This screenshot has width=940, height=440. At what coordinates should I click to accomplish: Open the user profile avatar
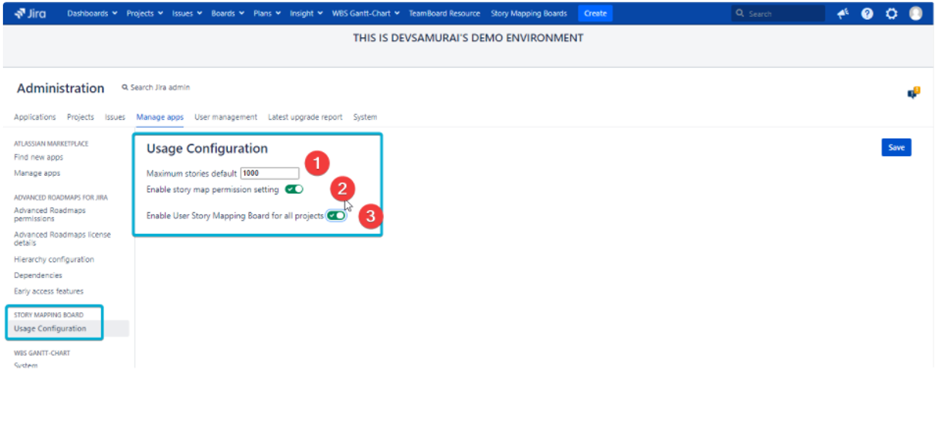click(x=916, y=14)
